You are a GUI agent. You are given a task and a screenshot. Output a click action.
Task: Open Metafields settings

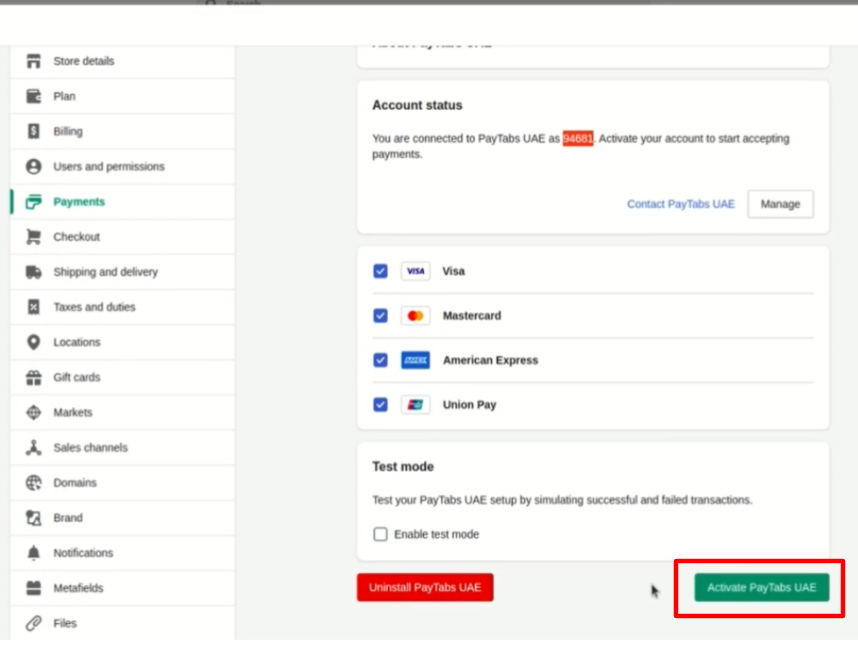pyautogui.click(x=123, y=588)
